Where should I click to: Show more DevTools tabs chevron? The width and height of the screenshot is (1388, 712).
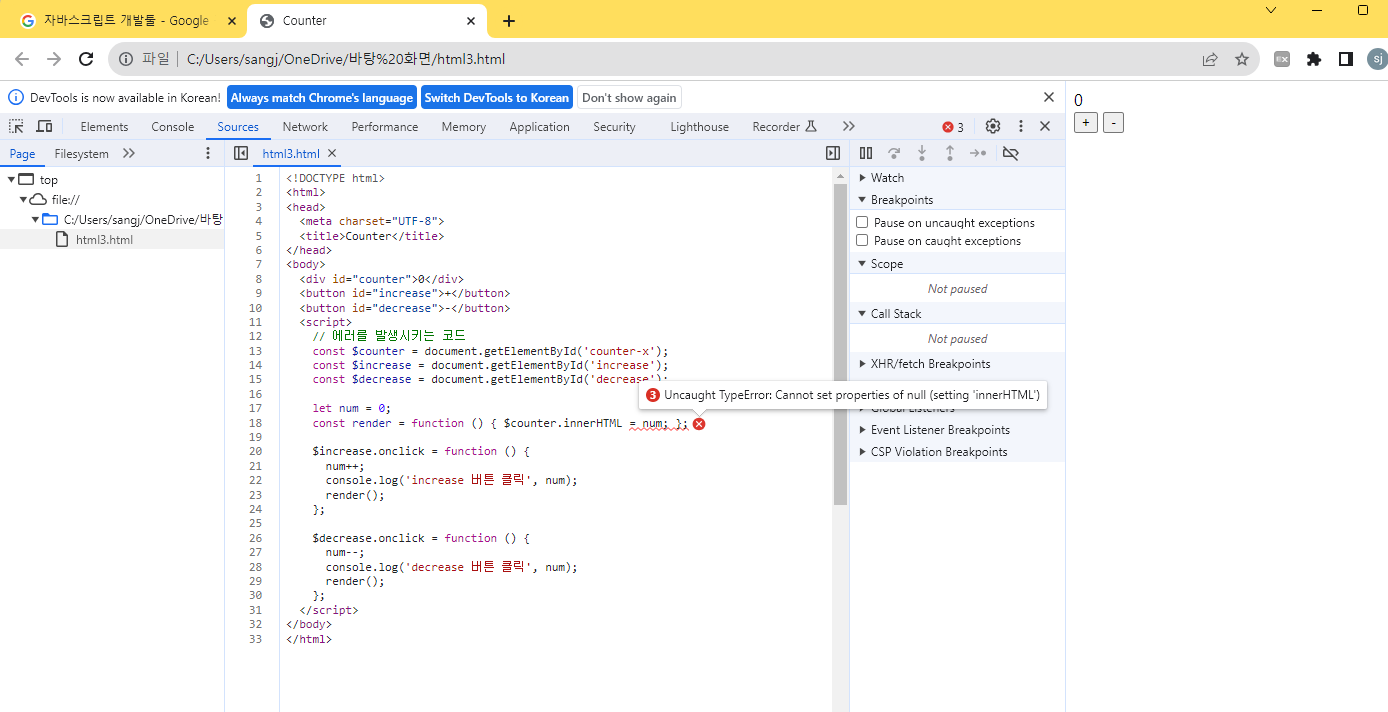(849, 127)
